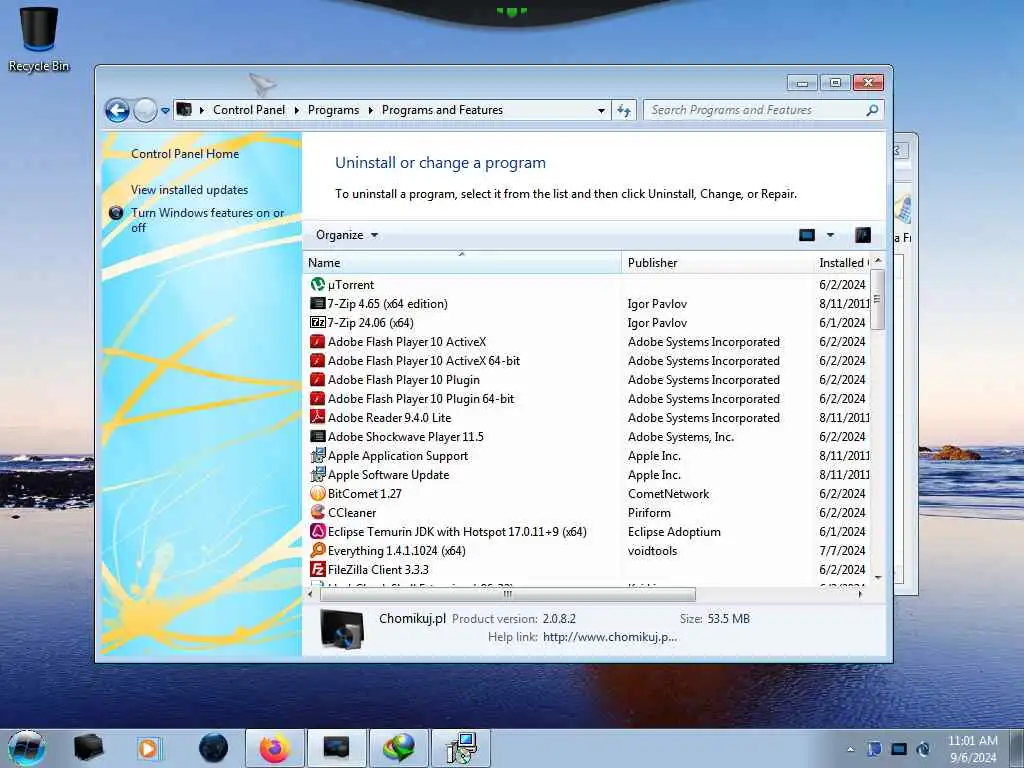Click the Adobe Reader 9.4.0 Lite icon
1024x768 pixels.
click(x=317, y=417)
